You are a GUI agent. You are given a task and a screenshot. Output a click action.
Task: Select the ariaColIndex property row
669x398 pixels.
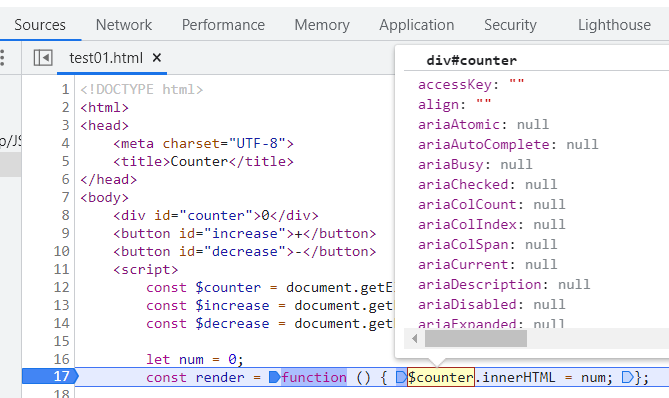point(492,225)
